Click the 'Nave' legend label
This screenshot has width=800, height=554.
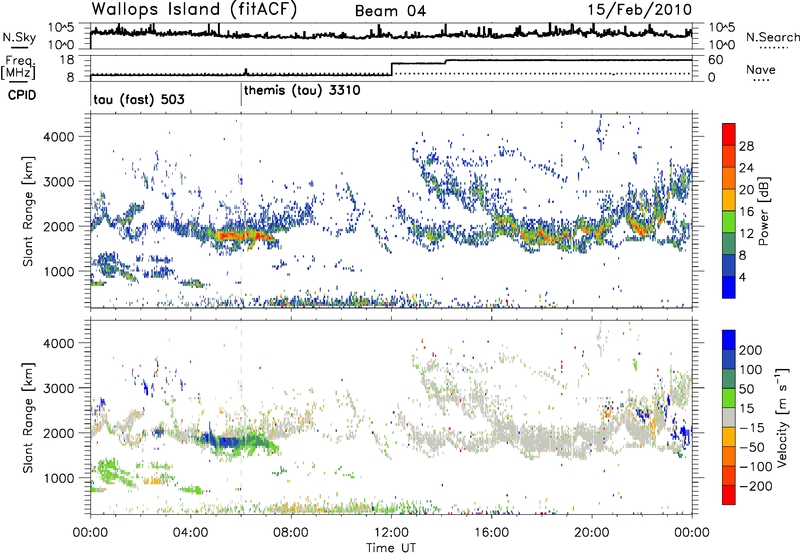(761, 69)
